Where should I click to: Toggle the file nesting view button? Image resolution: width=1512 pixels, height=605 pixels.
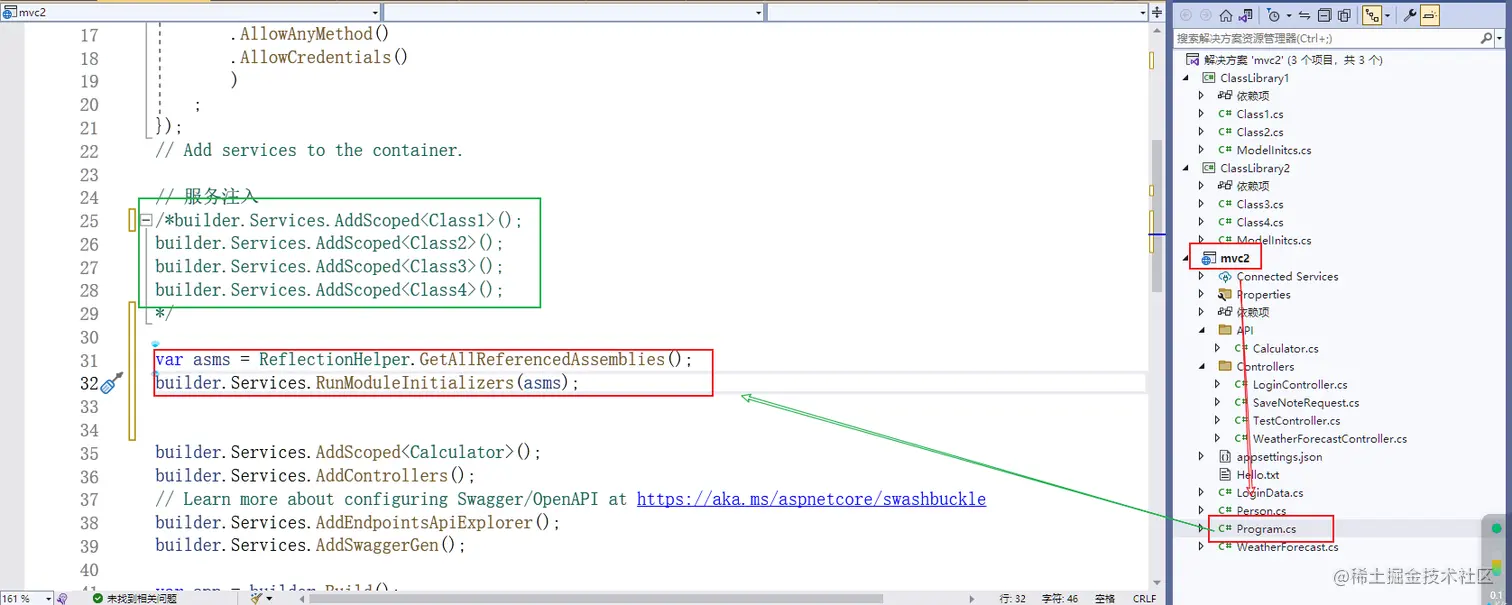point(1372,15)
